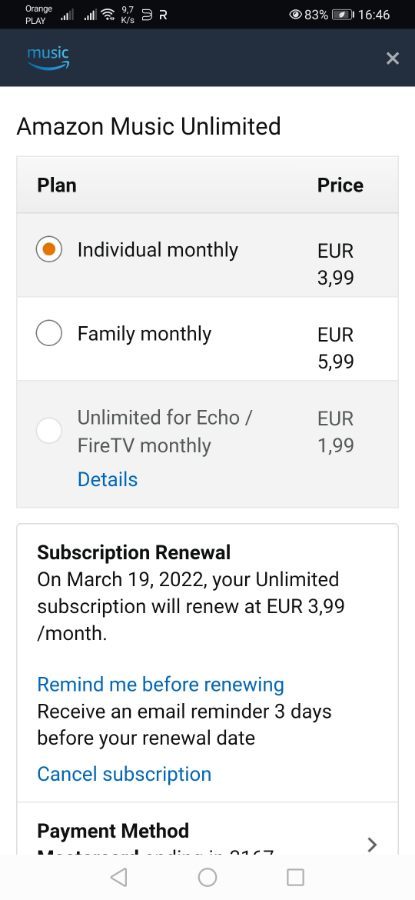Tap the Subscription Renewal heading
415x900 pixels.
(x=134, y=552)
